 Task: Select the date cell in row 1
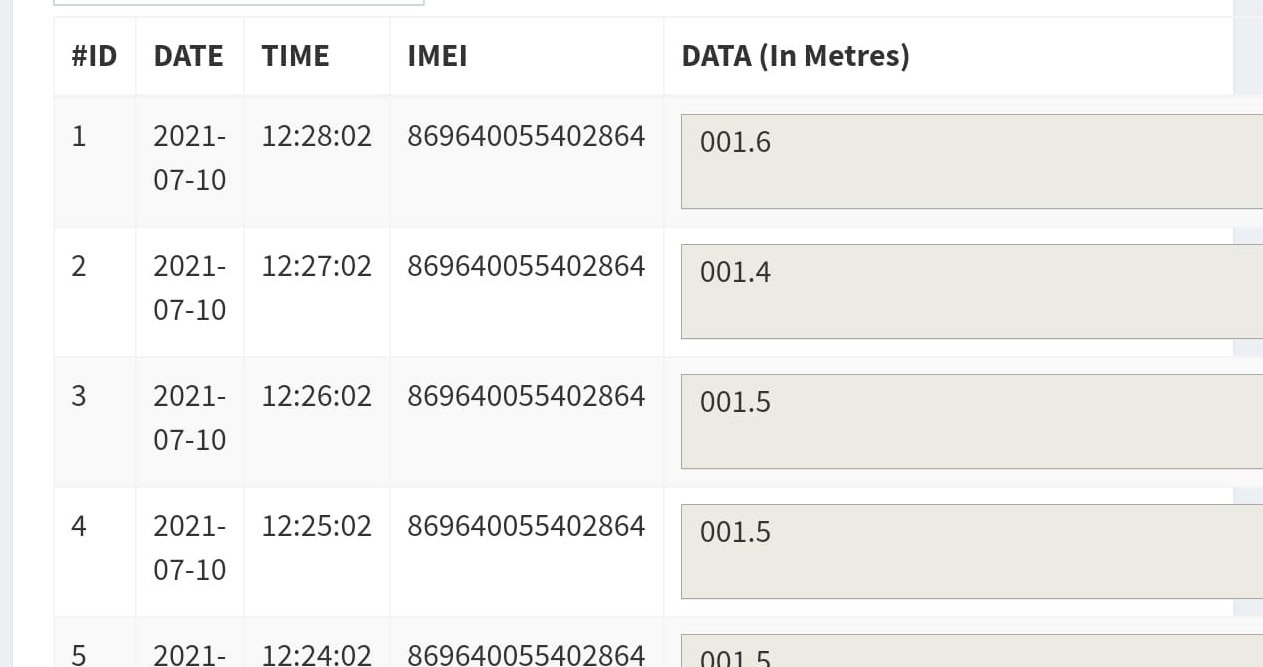tap(190, 158)
